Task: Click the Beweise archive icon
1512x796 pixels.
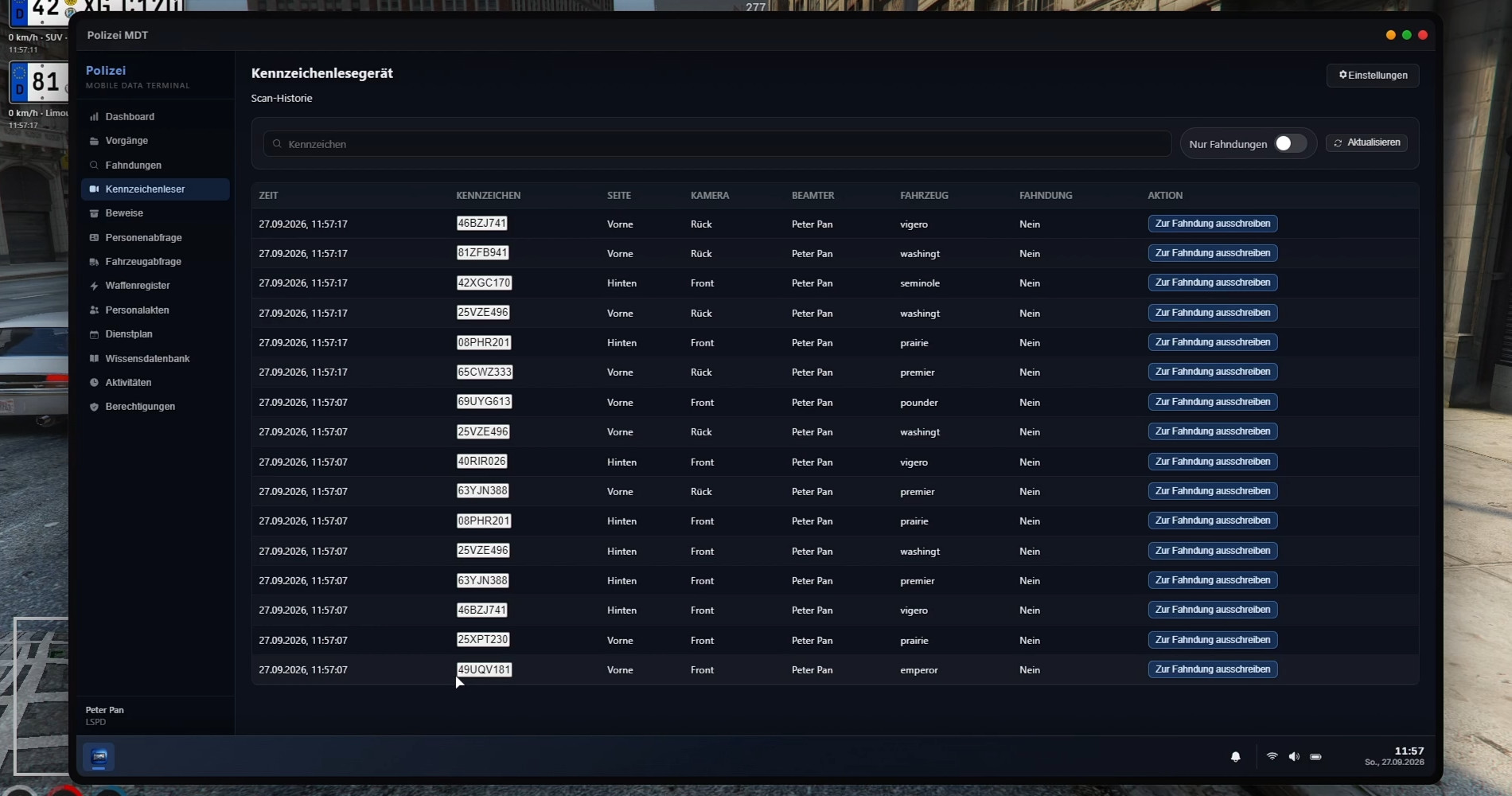Action: click(x=94, y=213)
